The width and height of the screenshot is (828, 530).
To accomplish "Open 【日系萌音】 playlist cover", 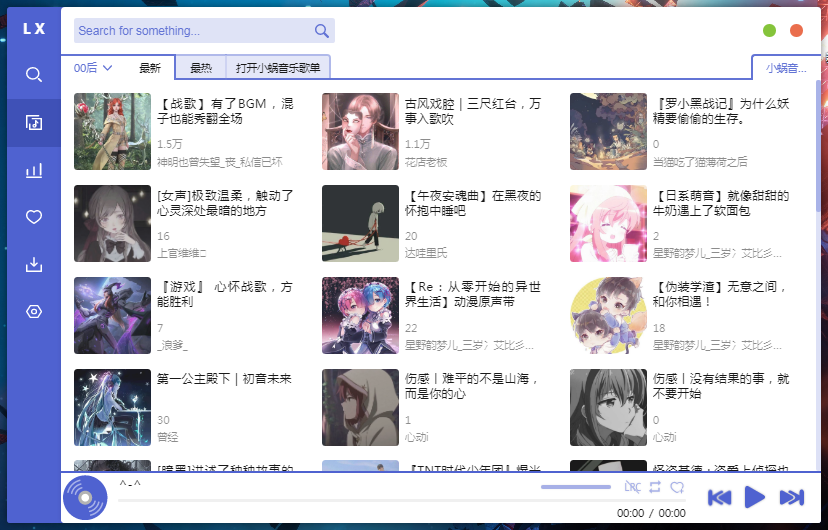I will coord(608,223).
